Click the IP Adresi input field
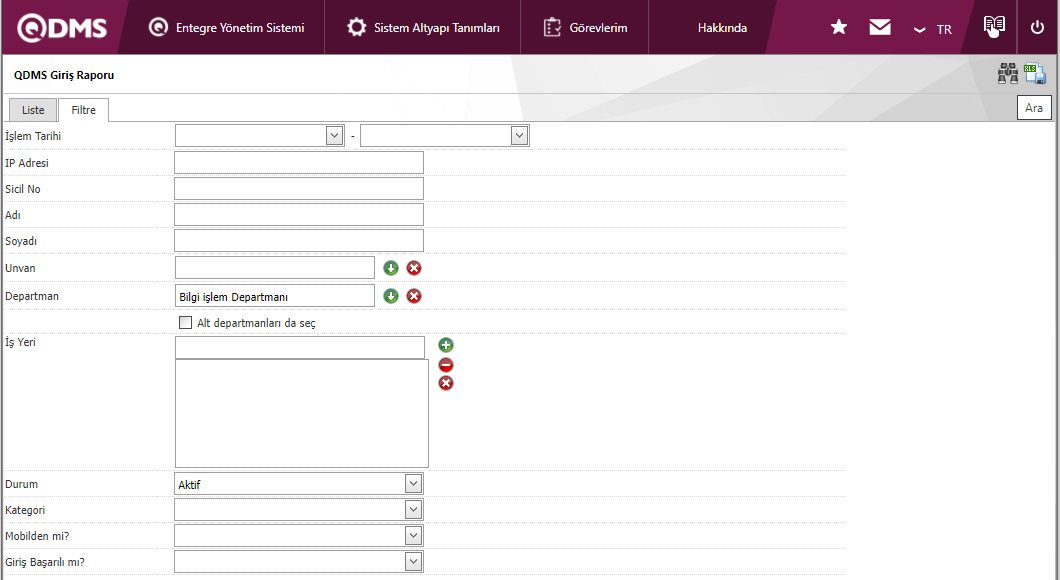 (x=299, y=163)
